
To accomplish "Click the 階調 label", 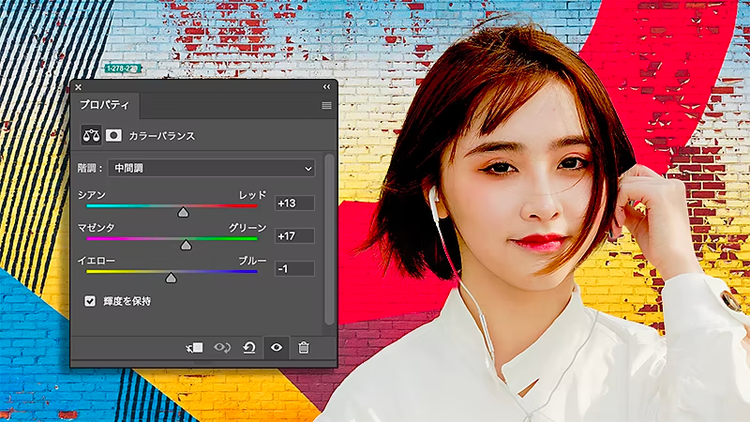I will click(89, 168).
